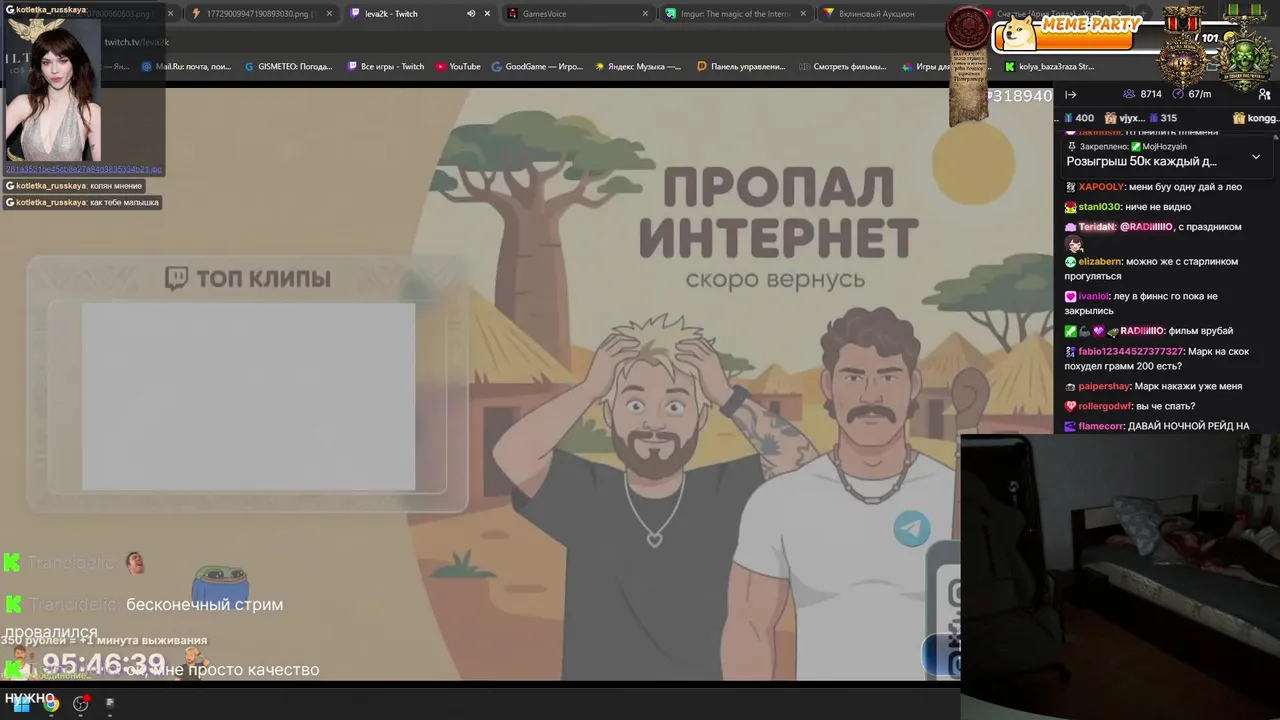Open ivanlol's username in chat
The height and width of the screenshot is (720, 1280).
pyautogui.click(x=1093, y=297)
